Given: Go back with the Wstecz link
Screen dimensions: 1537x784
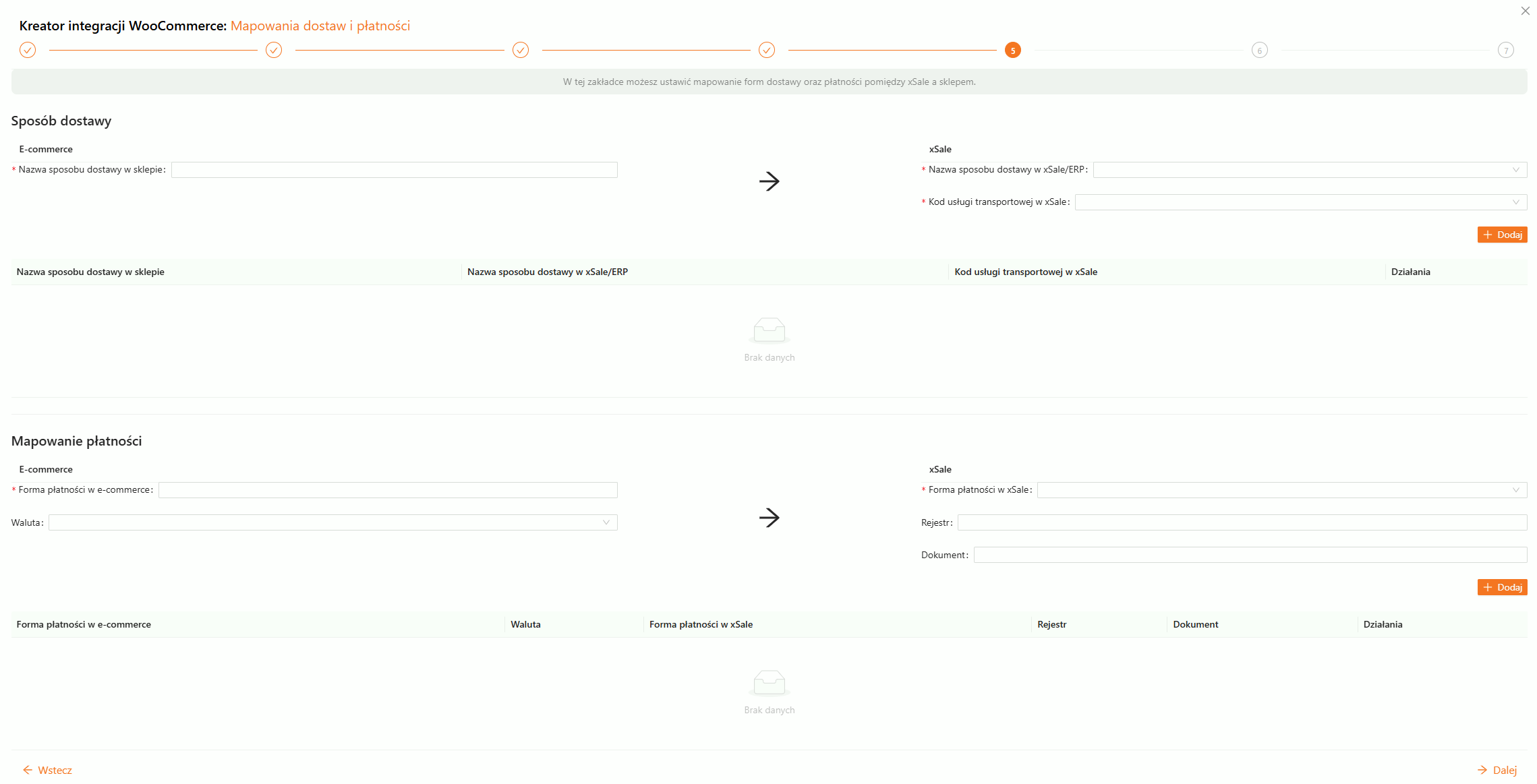Looking at the screenshot, I should 47,770.
